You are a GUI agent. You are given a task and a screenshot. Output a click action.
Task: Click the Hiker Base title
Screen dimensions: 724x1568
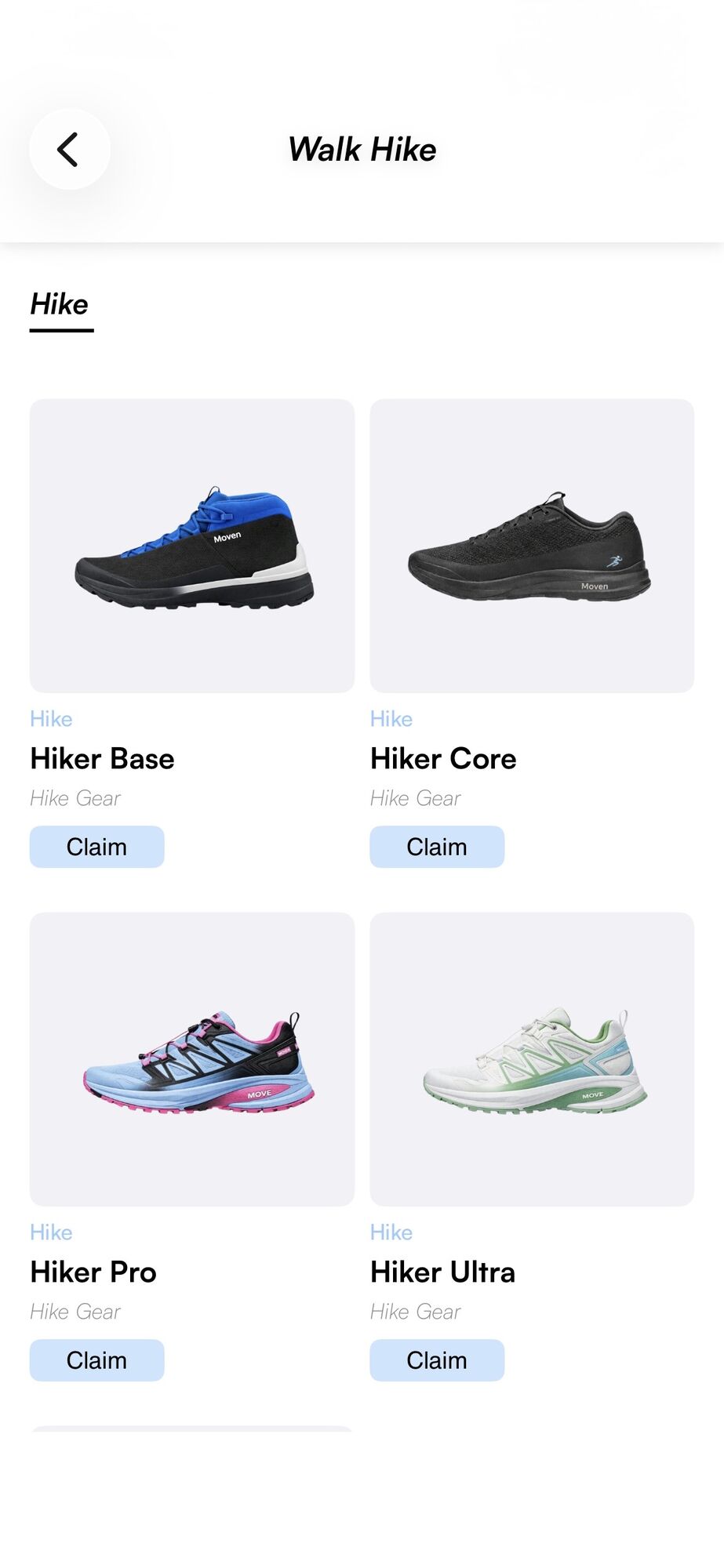tap(102, 759)
